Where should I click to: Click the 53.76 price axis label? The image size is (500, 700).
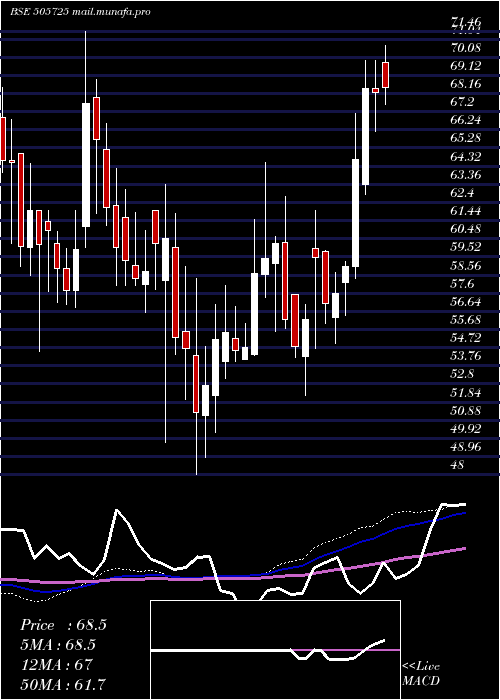466,356
